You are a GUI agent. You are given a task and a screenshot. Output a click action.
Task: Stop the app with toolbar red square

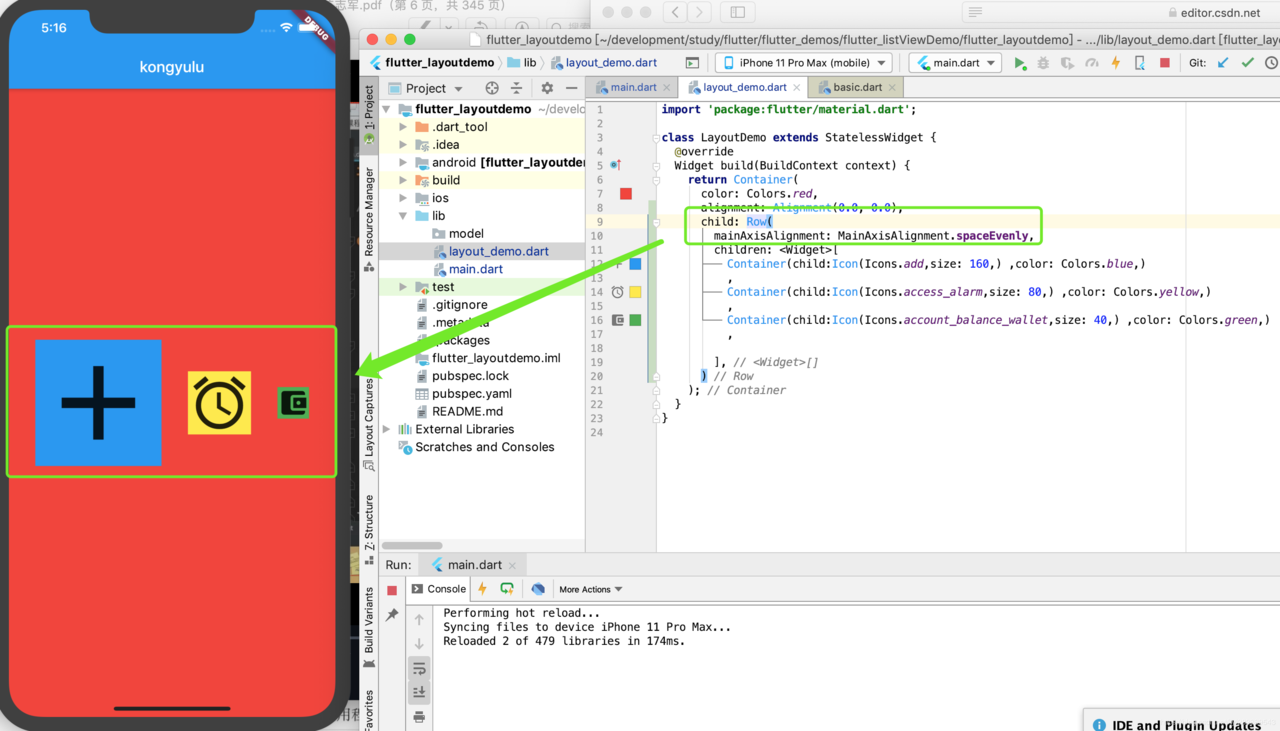point(1164,63)
